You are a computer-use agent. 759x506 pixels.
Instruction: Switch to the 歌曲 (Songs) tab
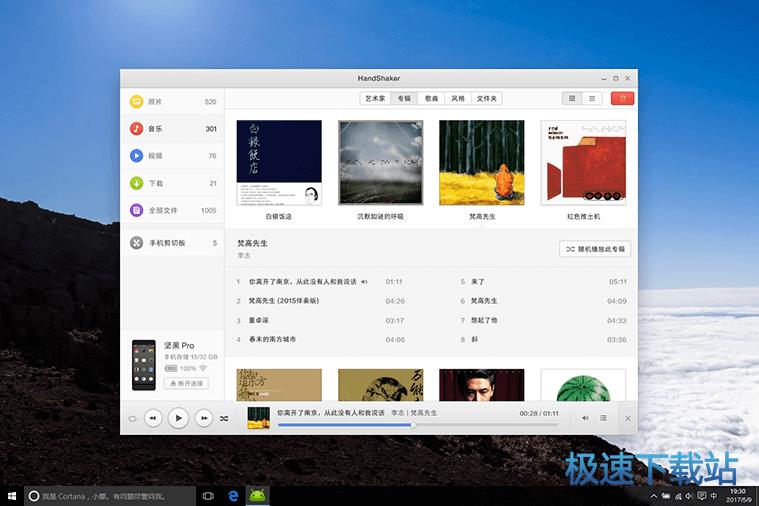(431, 98)
